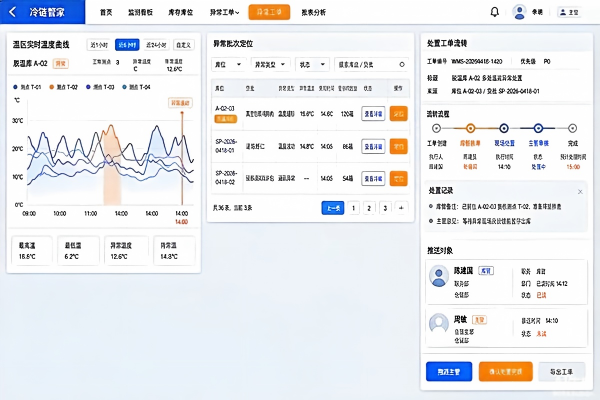Click the back arrow beside 冷链管家
The height and width of the screenshot is (400, 600).
pyautogui.click(x=12, y=12)
